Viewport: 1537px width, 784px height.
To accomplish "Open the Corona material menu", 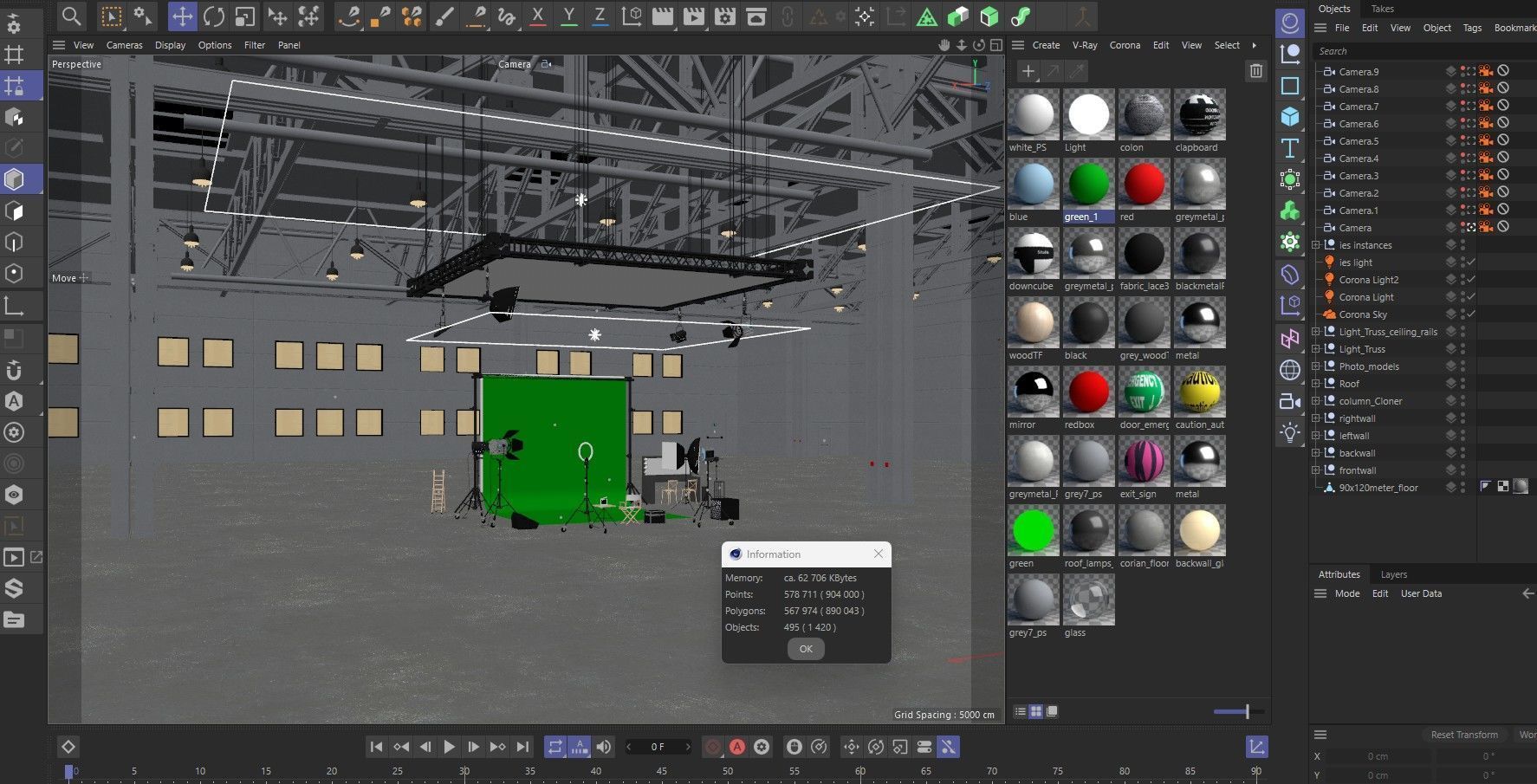I will [1125, 45].
